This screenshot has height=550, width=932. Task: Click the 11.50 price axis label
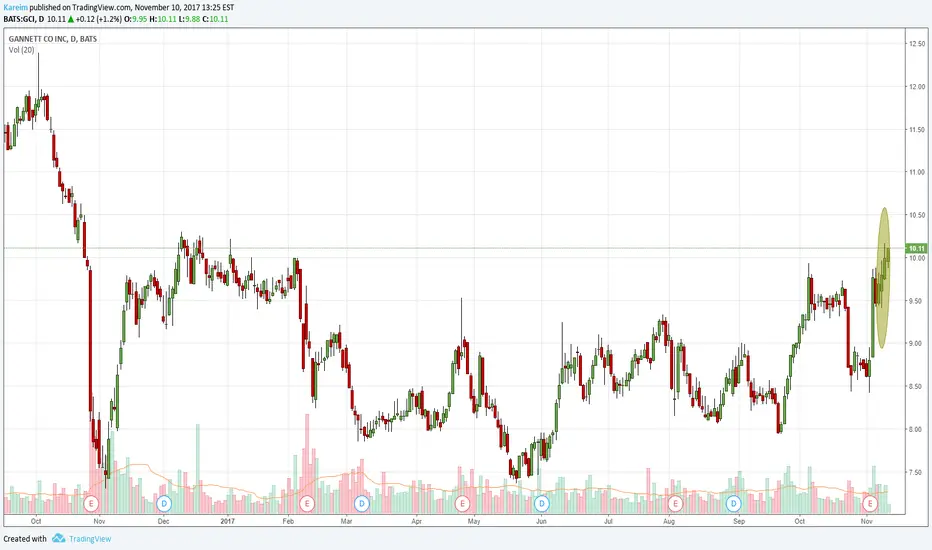click(917, 130)
